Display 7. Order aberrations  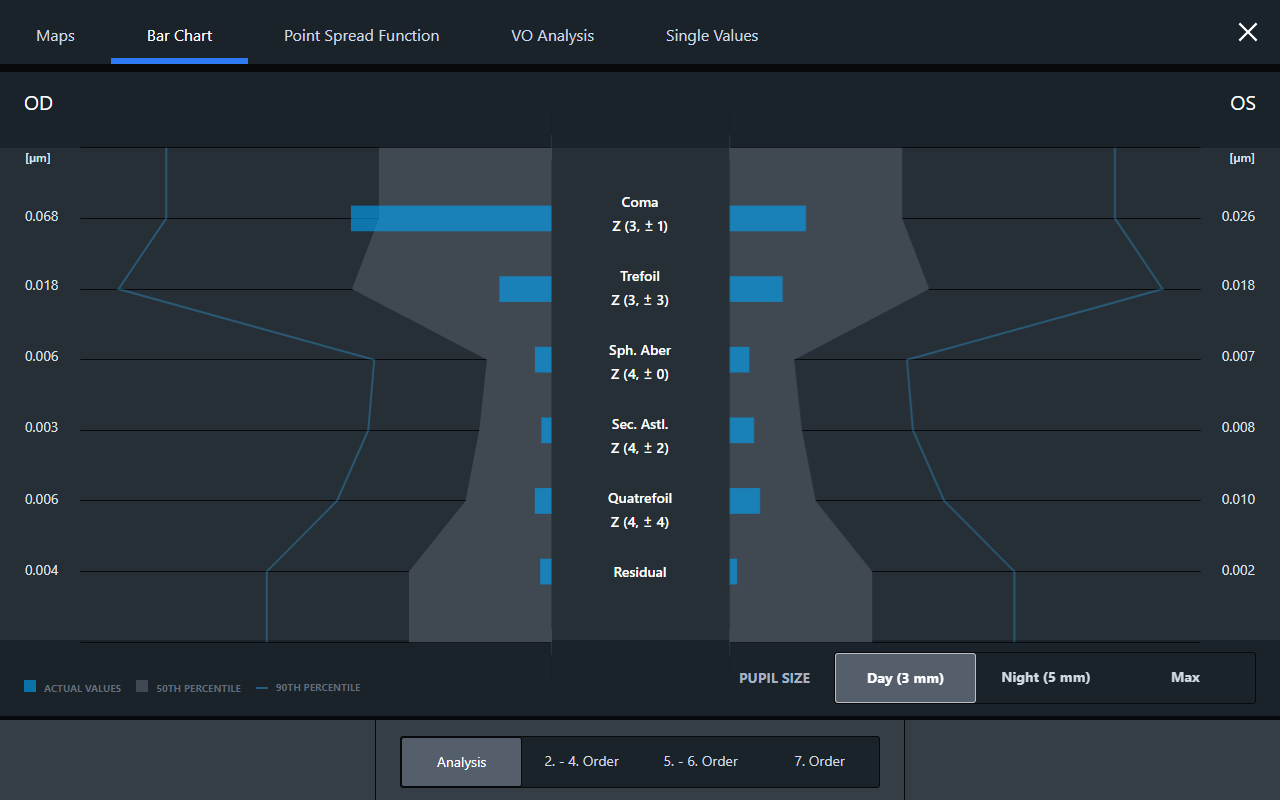[x=819, y=762]
